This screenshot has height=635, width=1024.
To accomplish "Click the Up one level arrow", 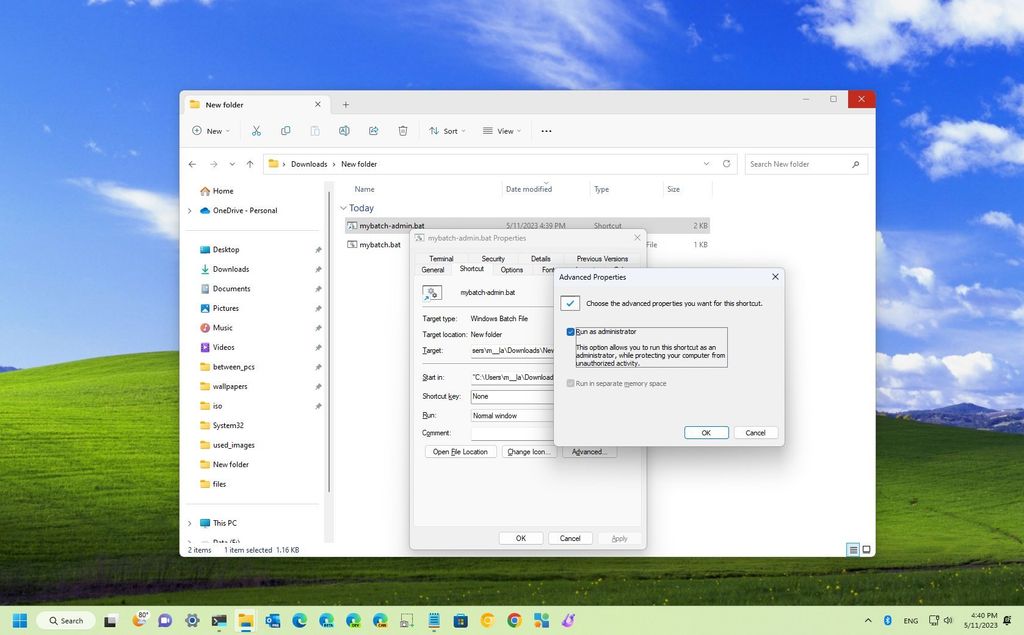I will point(249,163).
